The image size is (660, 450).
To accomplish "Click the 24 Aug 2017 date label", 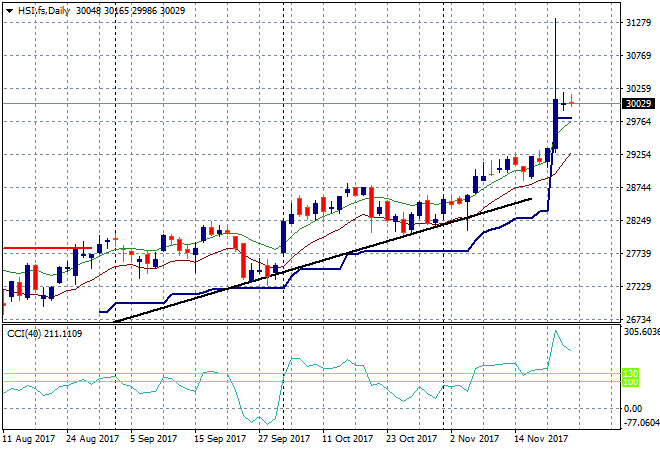I will [x=93, y=439].
